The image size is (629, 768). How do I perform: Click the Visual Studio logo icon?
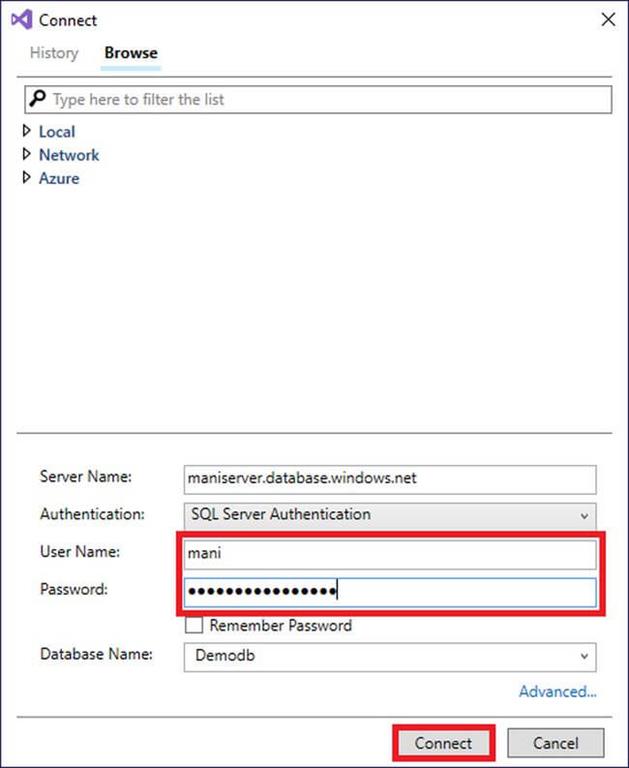(21, 19)
